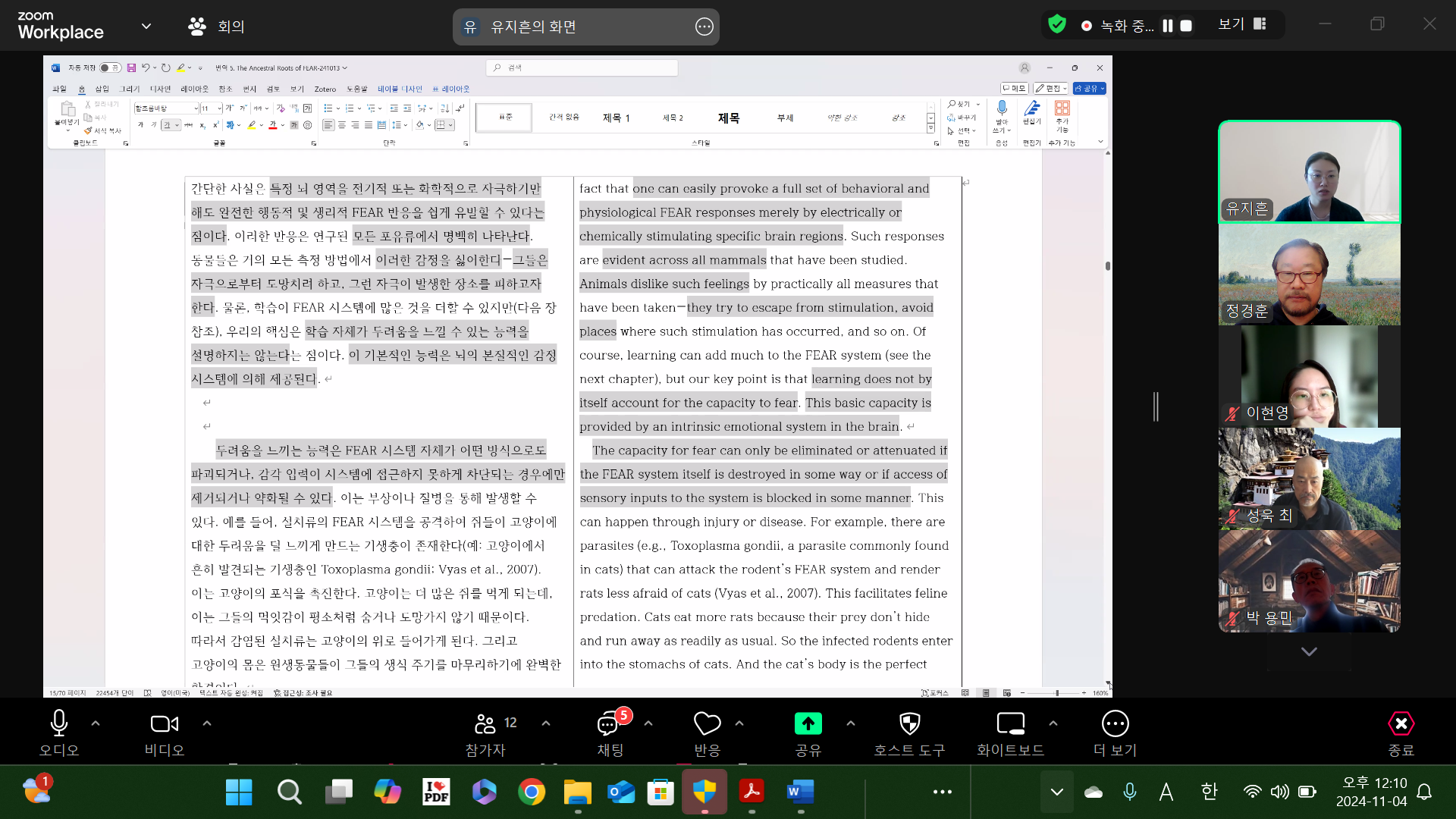Justify the paragraph text
This screenshot has width=1456, height=819.
369,125
